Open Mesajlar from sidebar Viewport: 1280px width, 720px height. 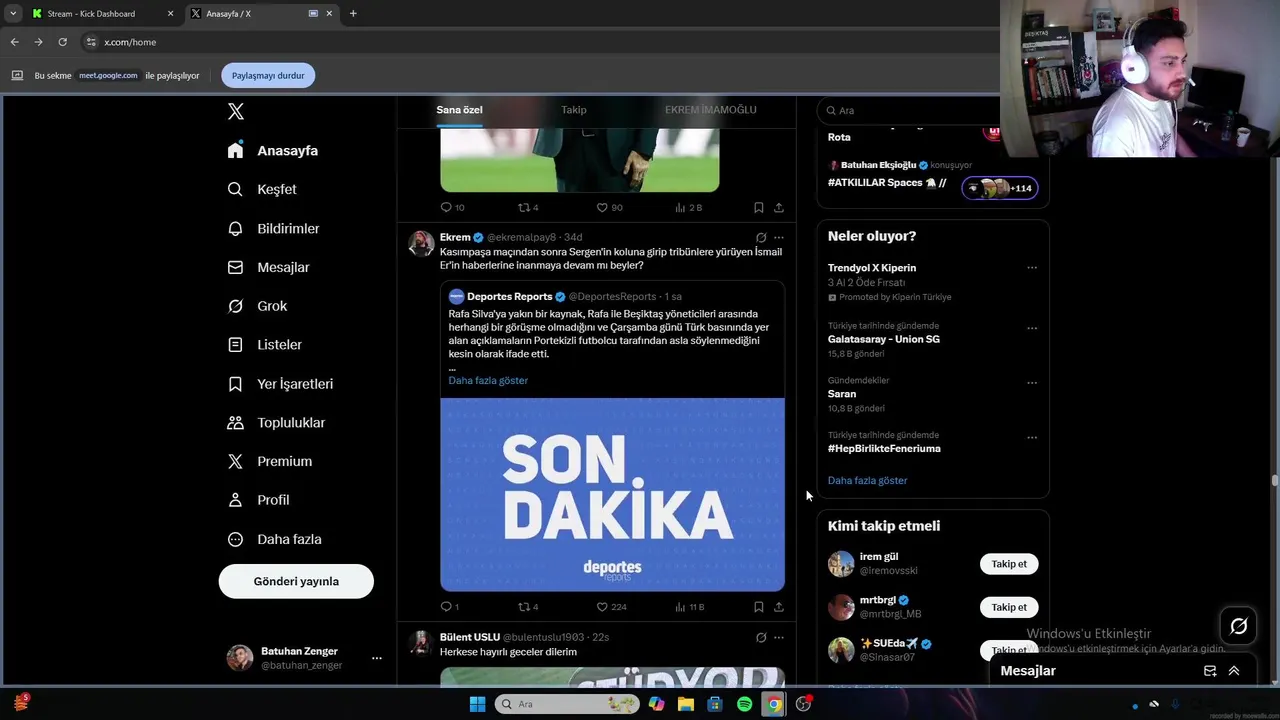click(268, 267)
